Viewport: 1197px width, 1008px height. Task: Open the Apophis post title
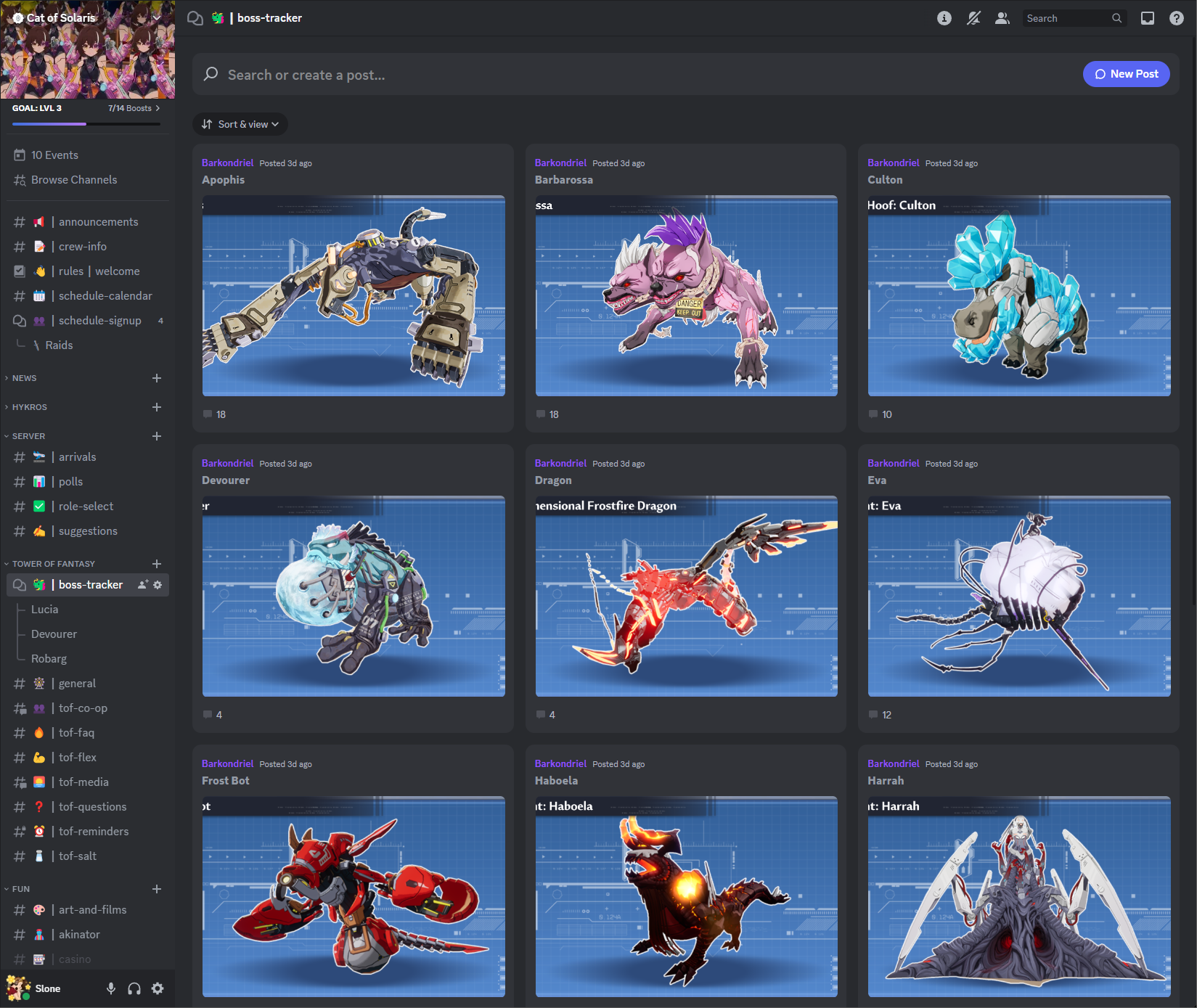pyautogui.click(x=224, y=180)
